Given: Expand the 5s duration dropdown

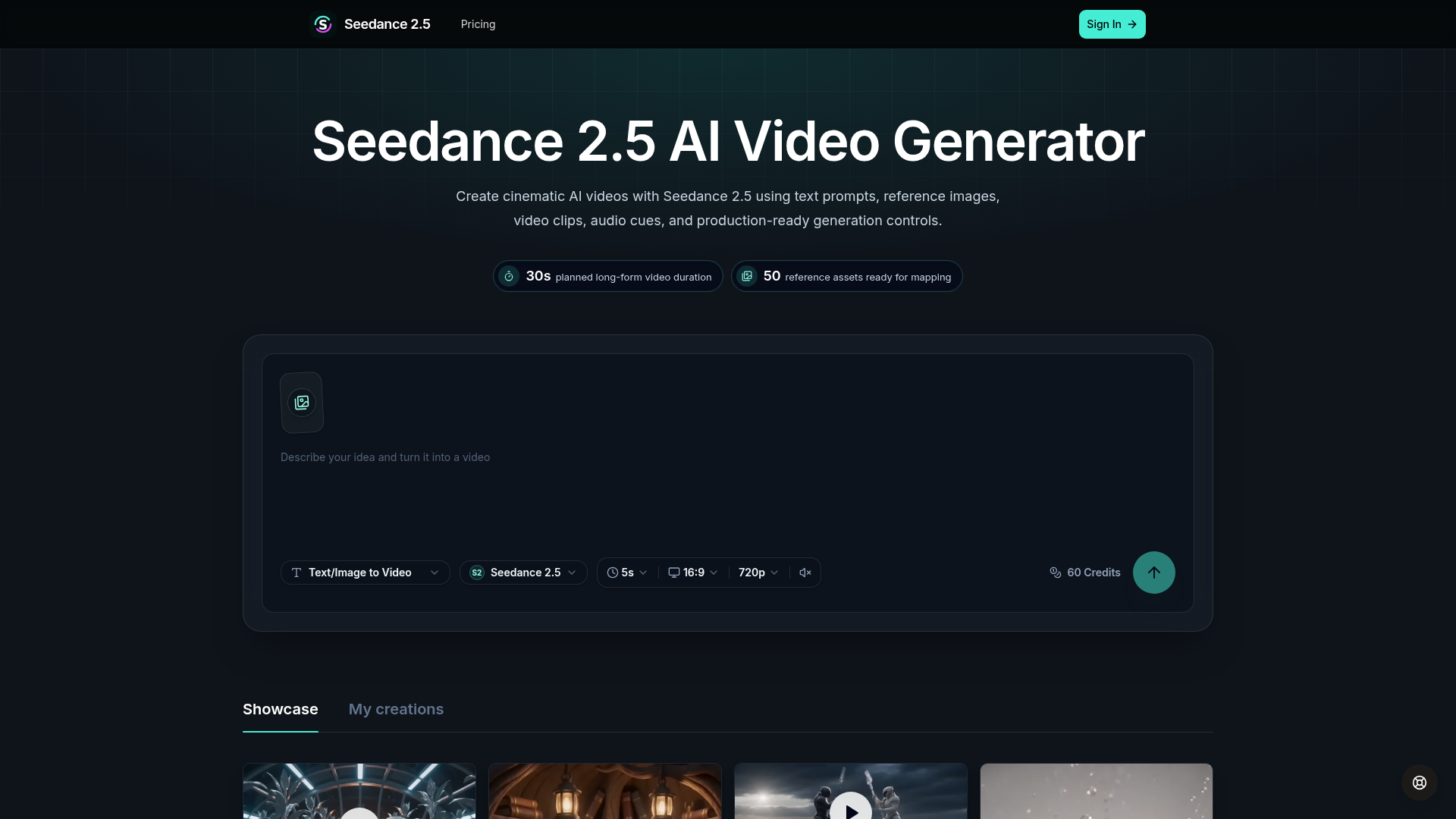Looking at the screenshot, I should point(627,573).
